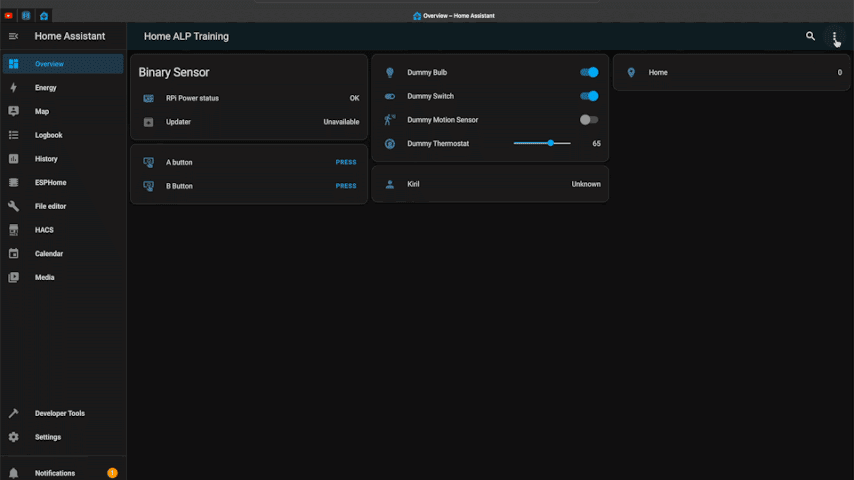Click the Dummy Switch icon
The height and width of the screenshot is (480, 854).
point(390,96)
